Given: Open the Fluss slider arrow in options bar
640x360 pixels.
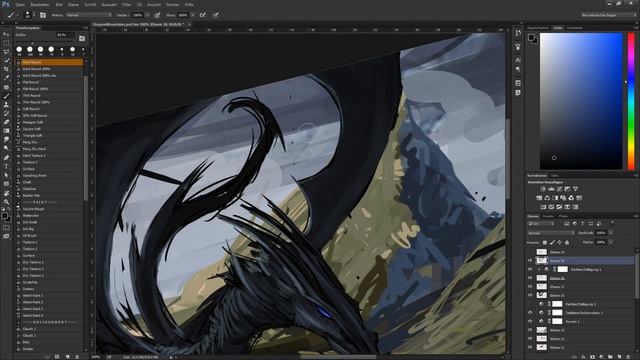Looking at the screenshot, I should coord(193,15).
